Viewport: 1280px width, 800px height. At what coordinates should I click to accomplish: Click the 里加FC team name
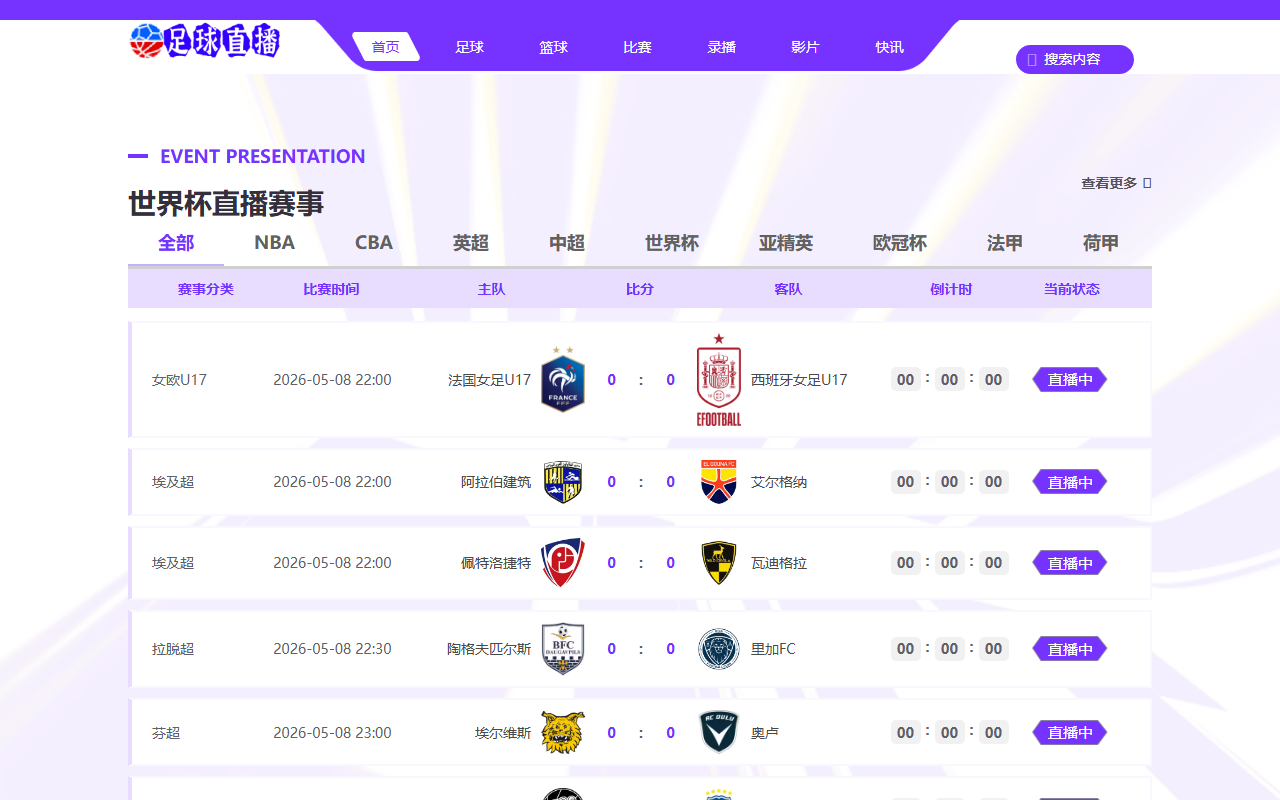pyautogui.click(x=773, y=649)
